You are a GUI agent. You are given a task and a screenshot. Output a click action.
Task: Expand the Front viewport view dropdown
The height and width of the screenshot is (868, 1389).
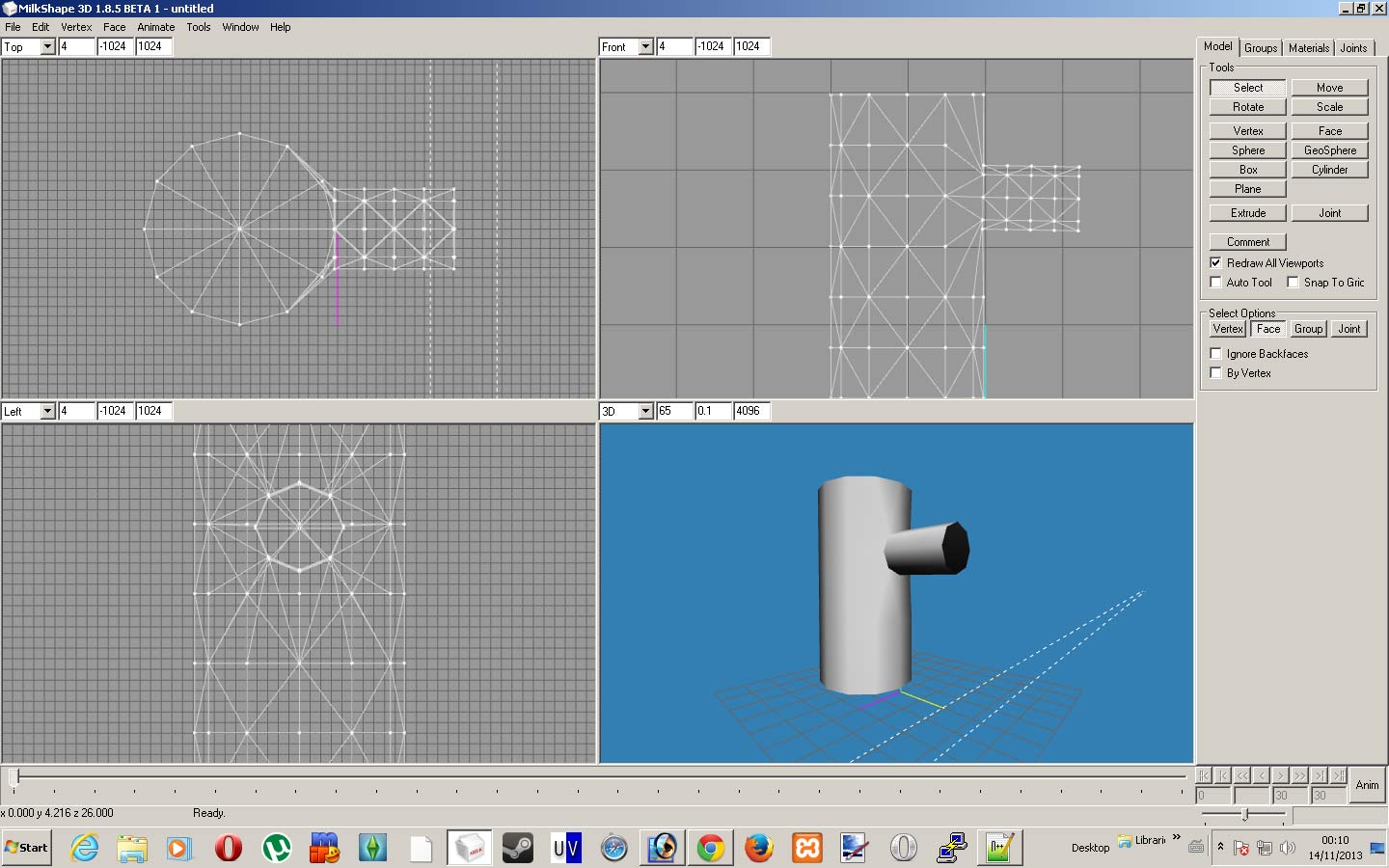[645, 46]
